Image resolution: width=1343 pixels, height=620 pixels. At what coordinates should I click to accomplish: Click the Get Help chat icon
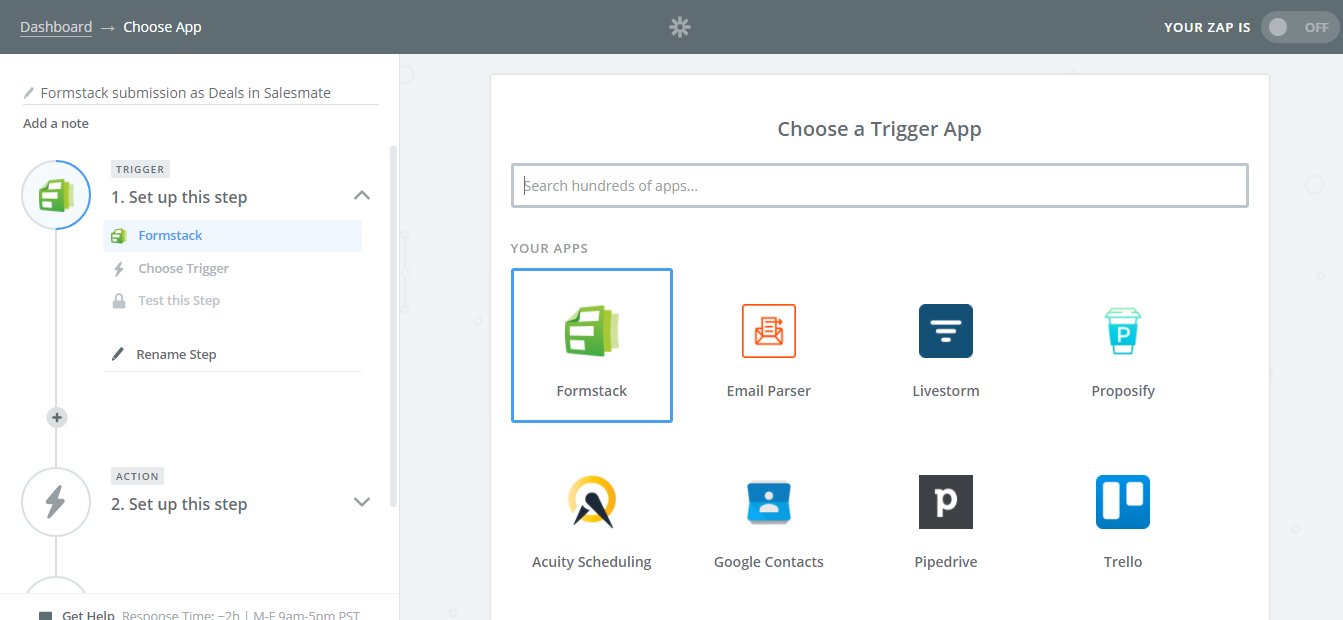coord(45,616)
